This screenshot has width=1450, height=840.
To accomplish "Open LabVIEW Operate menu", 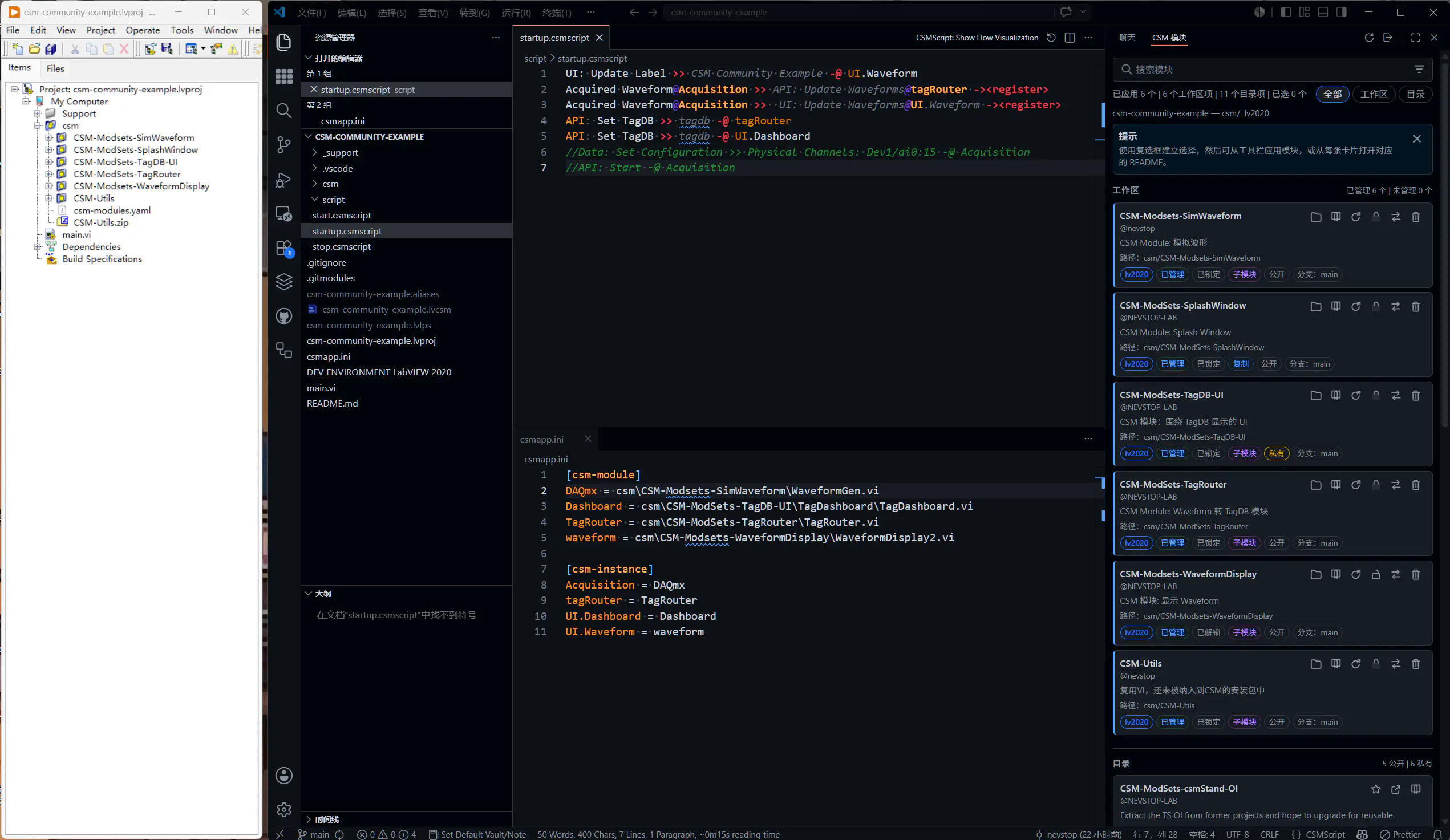I will tap(142, 30).
